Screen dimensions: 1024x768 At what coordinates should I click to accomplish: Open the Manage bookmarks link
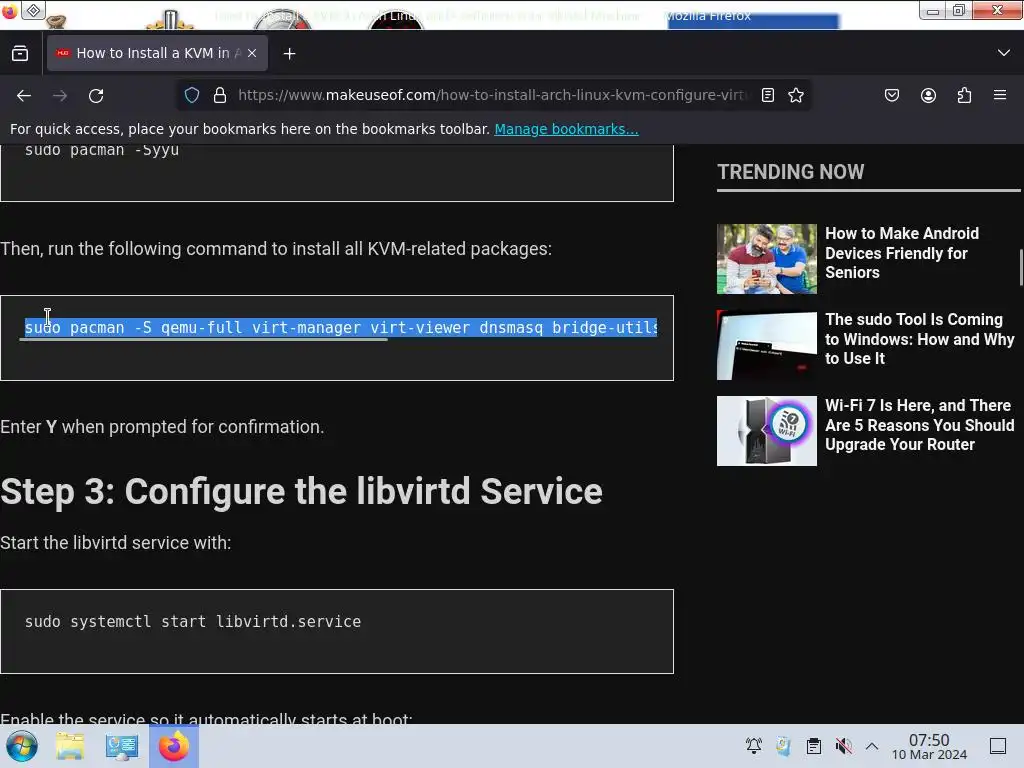click(x=566, y=129)
